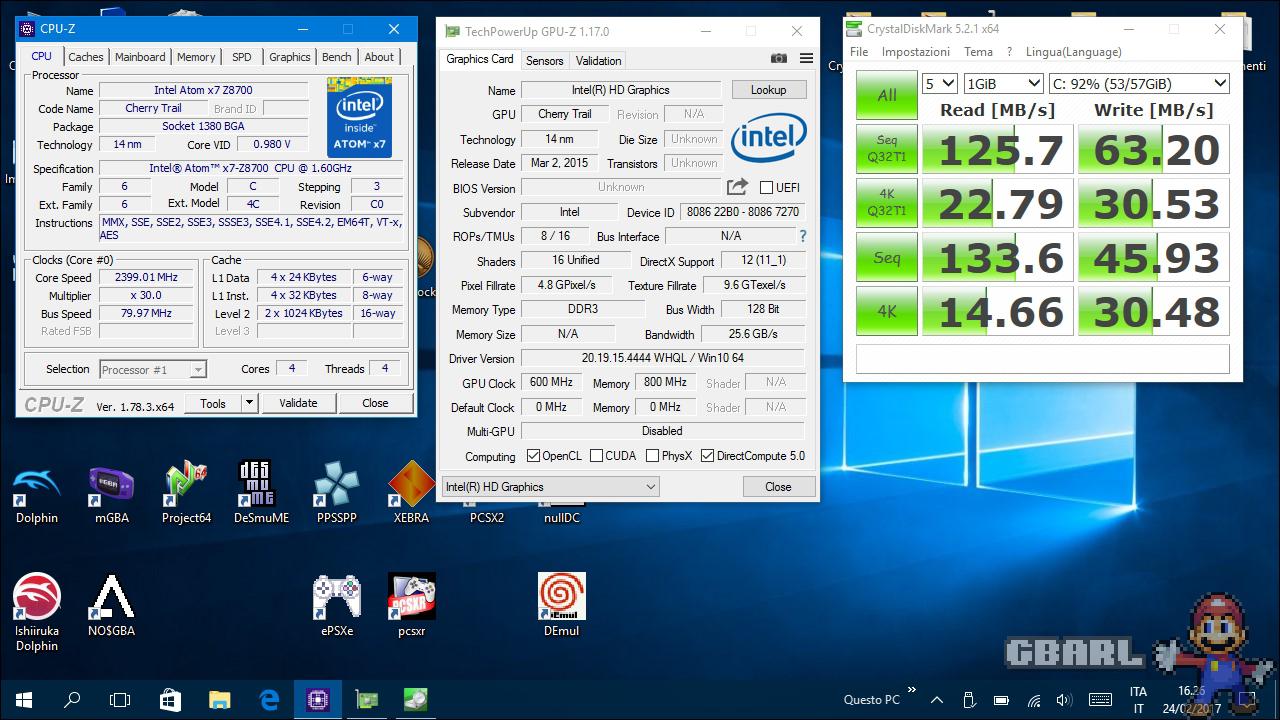
Task: Open the Lingua(Language) menu
Action: pos(1073,52)
